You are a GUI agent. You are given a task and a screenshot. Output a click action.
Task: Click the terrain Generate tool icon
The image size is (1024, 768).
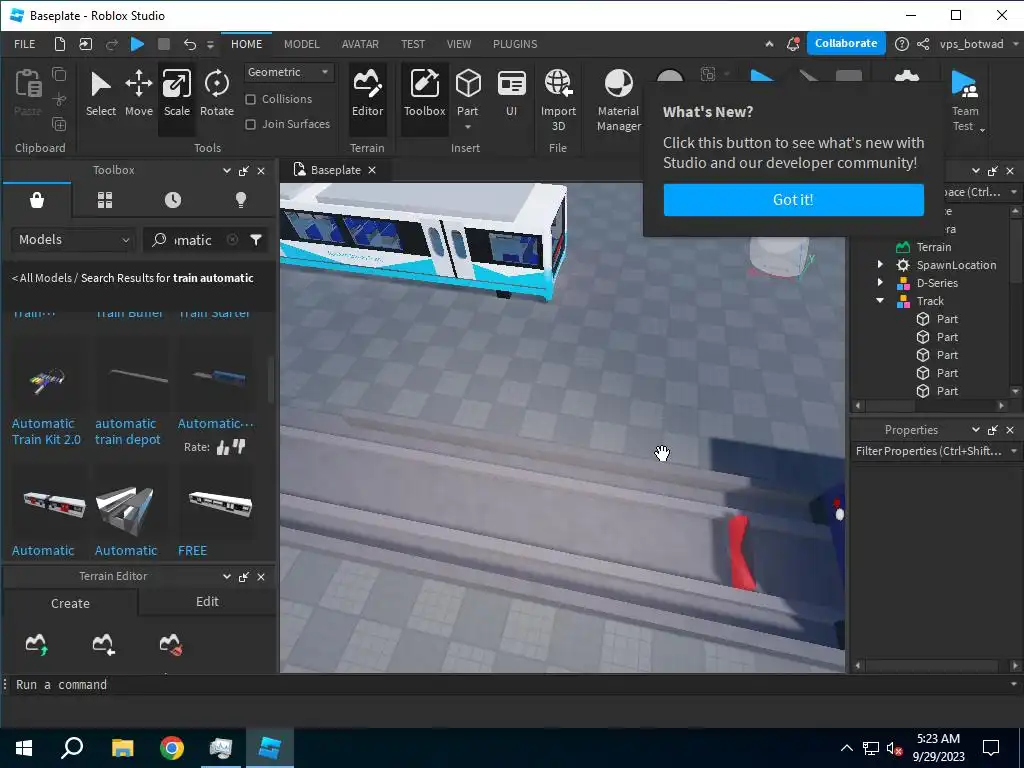point(37,644)
